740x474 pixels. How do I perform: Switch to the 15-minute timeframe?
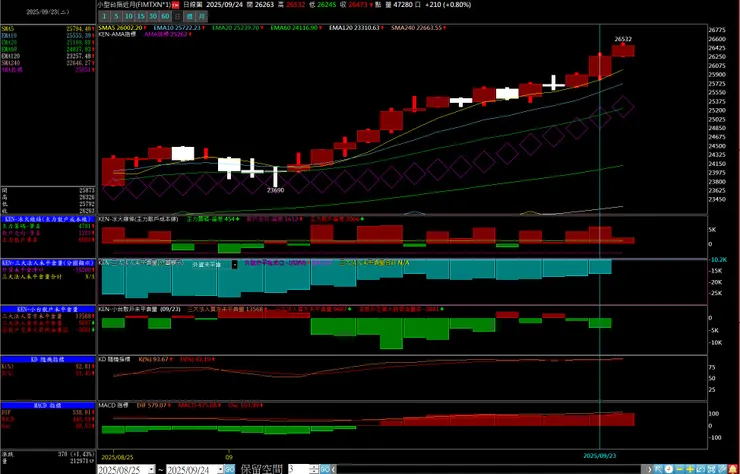pyautogui.click(x=141, y=16)
